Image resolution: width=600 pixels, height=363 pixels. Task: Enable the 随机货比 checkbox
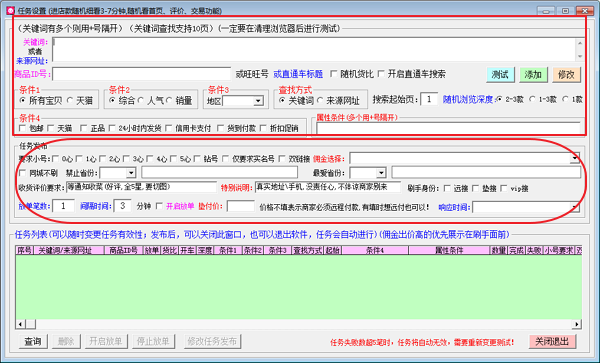(x=334, y=74)
